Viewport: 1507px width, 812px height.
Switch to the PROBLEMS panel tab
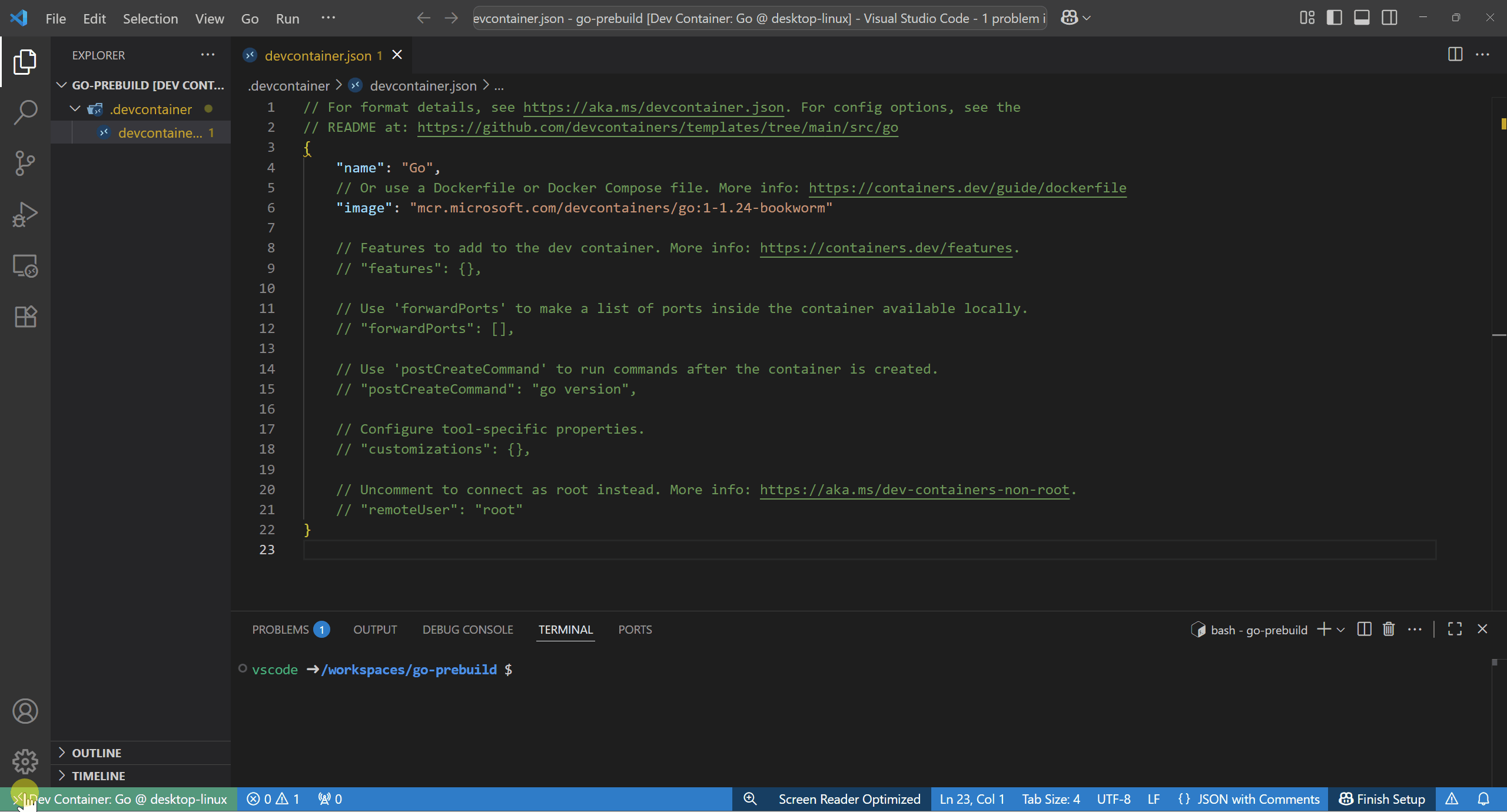pyautogui.click(x=291, y=630)
